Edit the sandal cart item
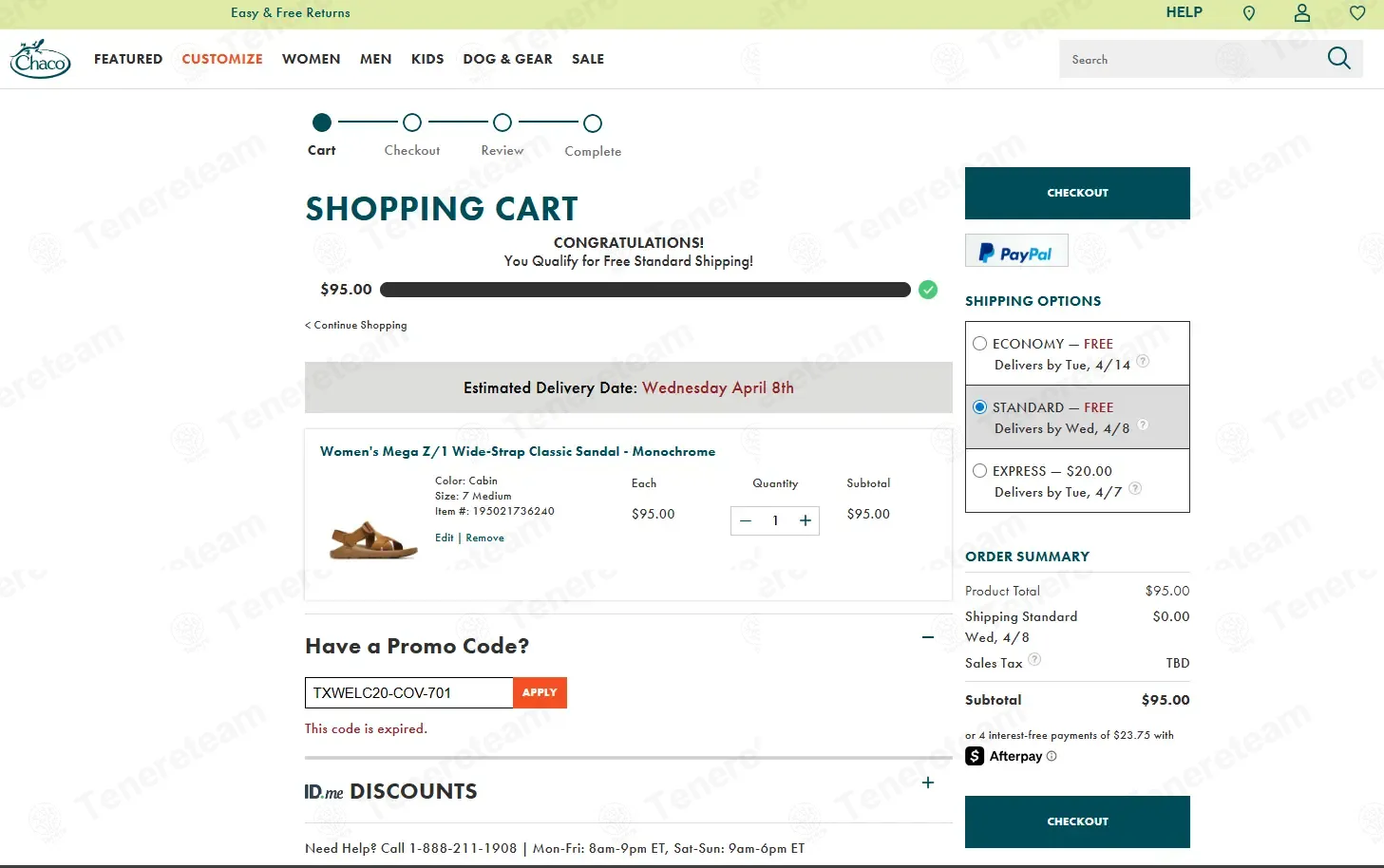Image resolution: width=1384 pixels, height=868 pixels. click(x=444, y=538)
